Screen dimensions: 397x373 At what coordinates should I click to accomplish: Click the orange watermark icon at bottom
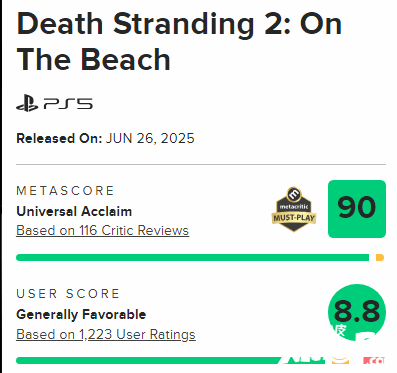[x=340, y=360]
